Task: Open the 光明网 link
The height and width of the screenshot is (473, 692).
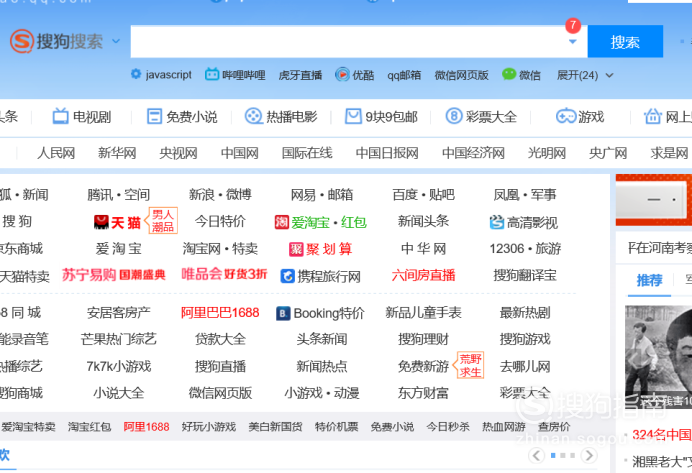Action: click(x=547, y=153)
